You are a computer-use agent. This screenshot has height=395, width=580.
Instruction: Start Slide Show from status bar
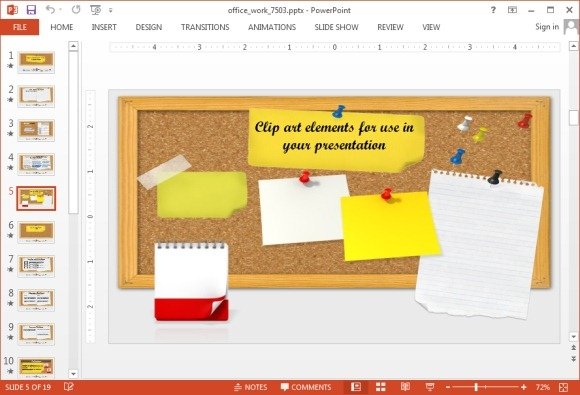430,387
